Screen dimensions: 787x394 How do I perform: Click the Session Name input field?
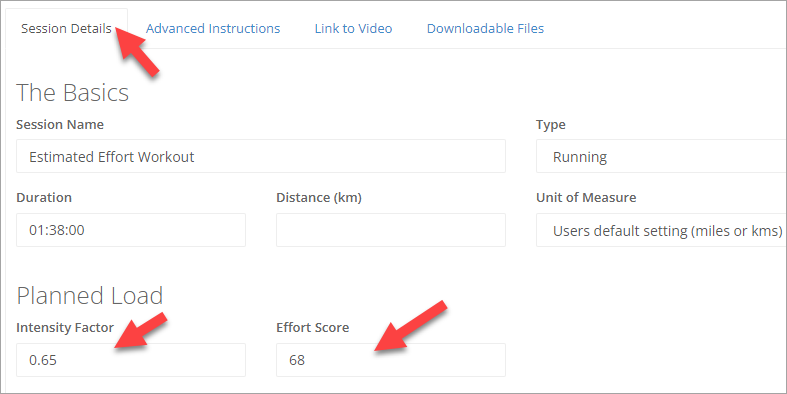(x=261, y=157)
